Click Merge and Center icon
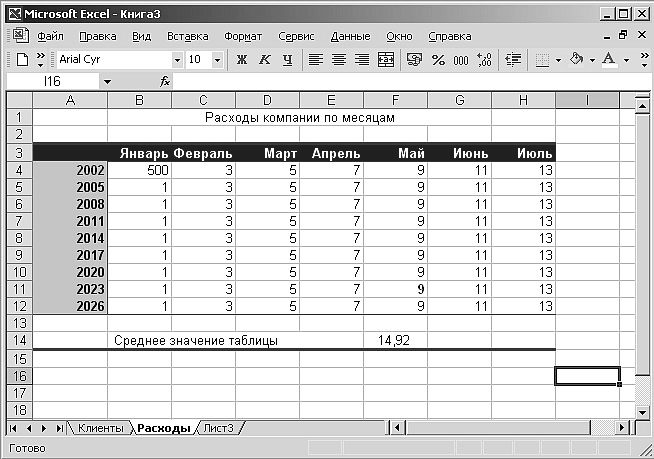Screen dimensions: 654x459 [385, 60]
